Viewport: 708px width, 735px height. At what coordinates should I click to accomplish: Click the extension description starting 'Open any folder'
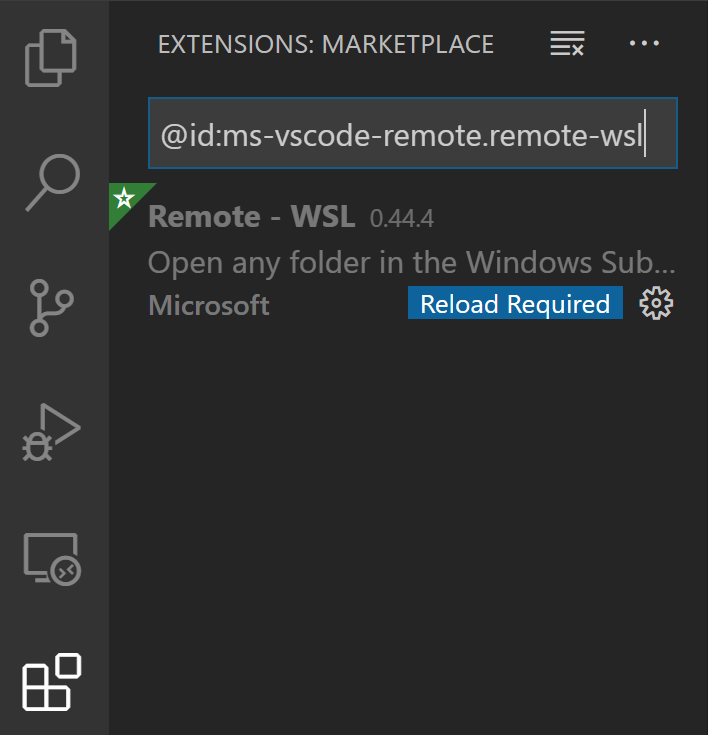coord(411,262)
